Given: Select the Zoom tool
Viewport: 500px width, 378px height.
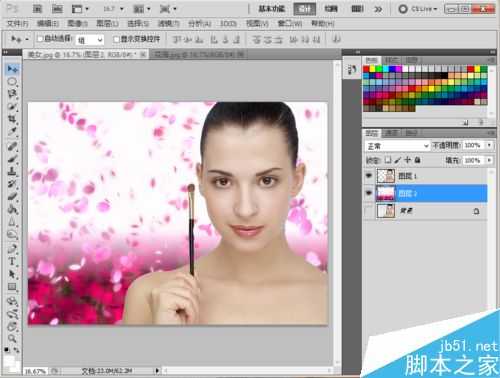Looking at the screenshot, I should click(x=12, y=339).
